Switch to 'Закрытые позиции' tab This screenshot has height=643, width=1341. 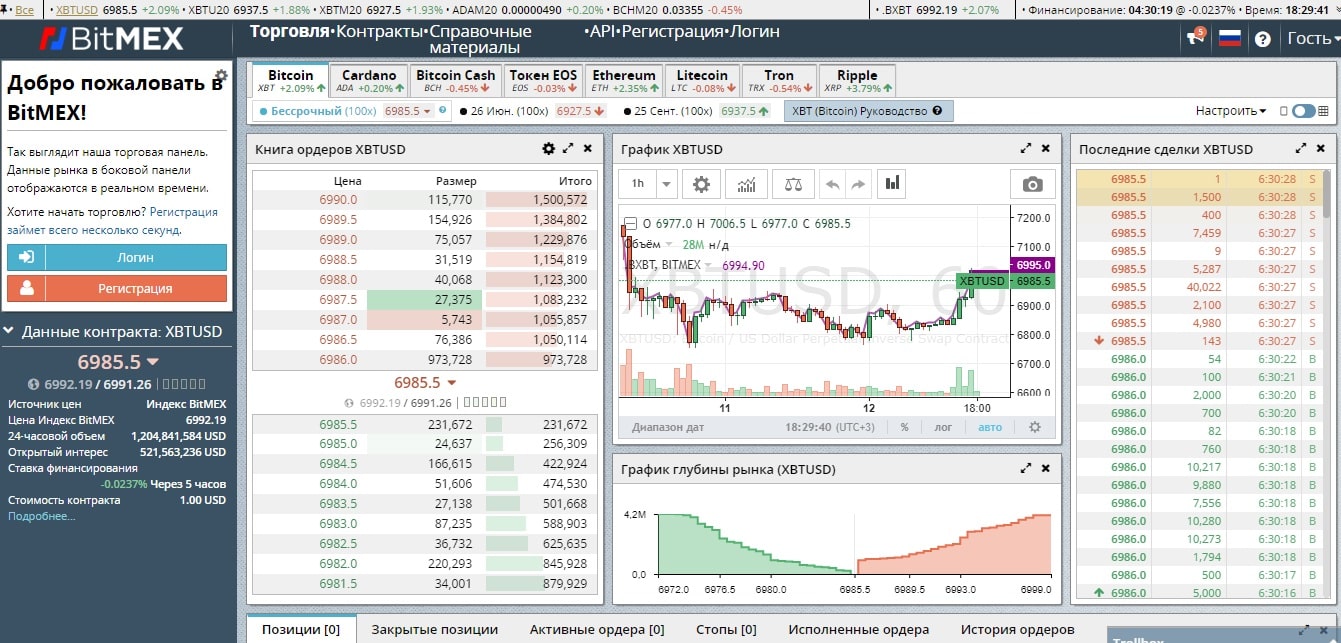[x=434, y=629]
